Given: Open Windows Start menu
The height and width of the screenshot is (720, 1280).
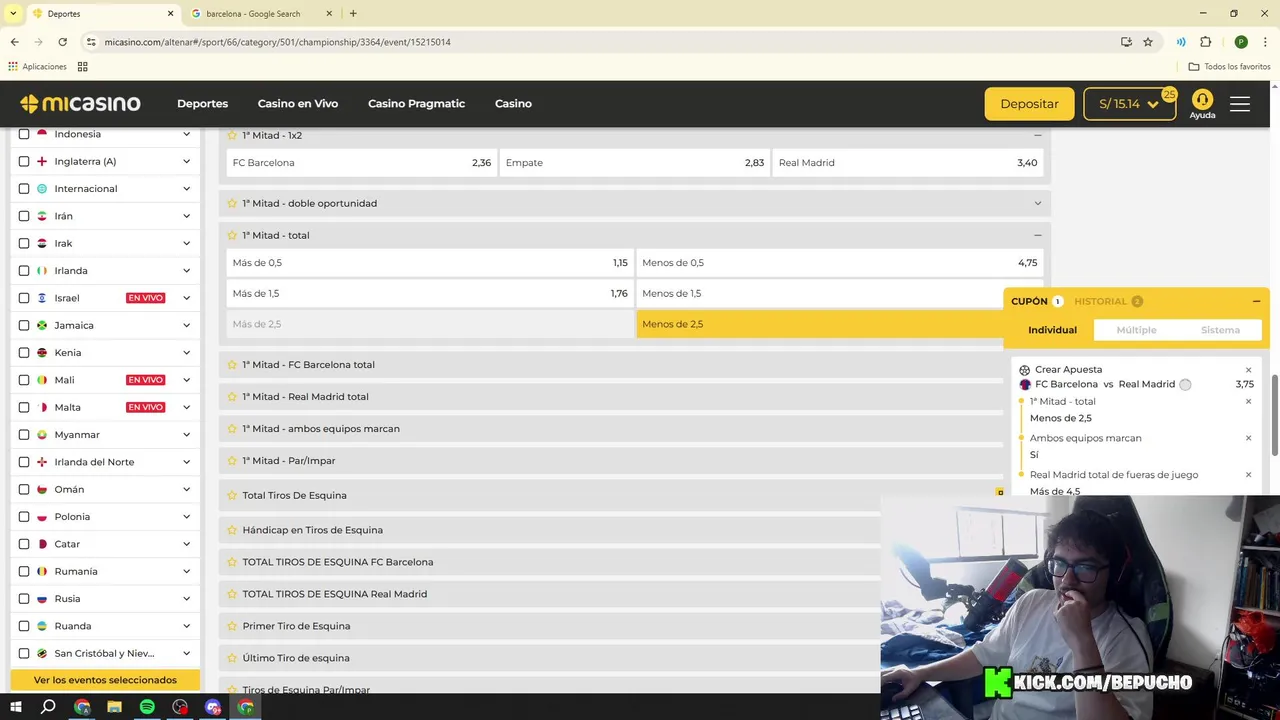Looking at the screenshot, I should (x=16, y=707).
